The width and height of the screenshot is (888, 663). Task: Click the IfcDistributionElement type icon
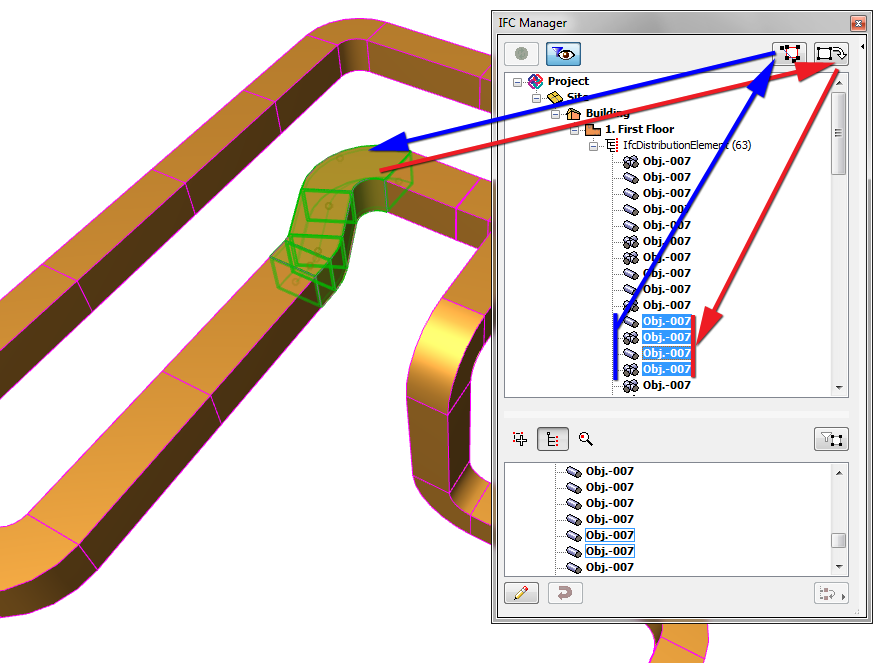(612, 146)
